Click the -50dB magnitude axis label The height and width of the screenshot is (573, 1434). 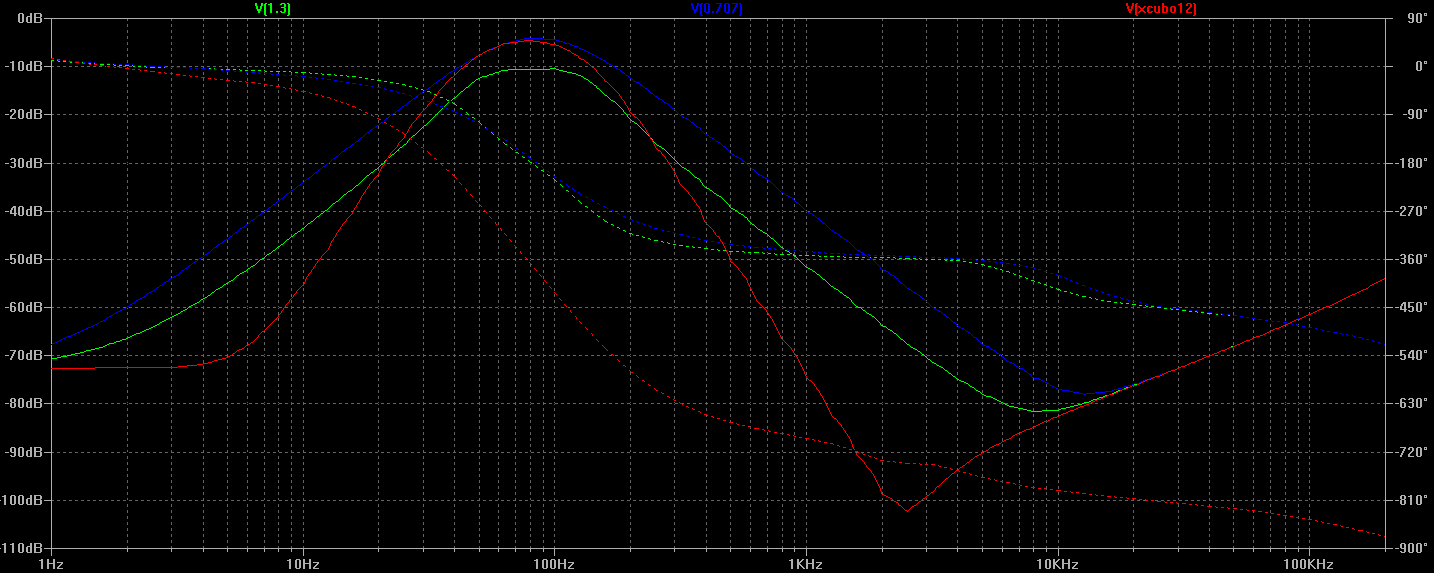pyautogui.click(x=26, y=259)
